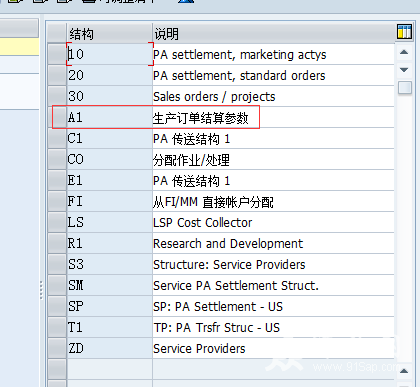This screenshot has width=420, height=387.
Task: Click structure cell CO
Action: tap(110, 159)
